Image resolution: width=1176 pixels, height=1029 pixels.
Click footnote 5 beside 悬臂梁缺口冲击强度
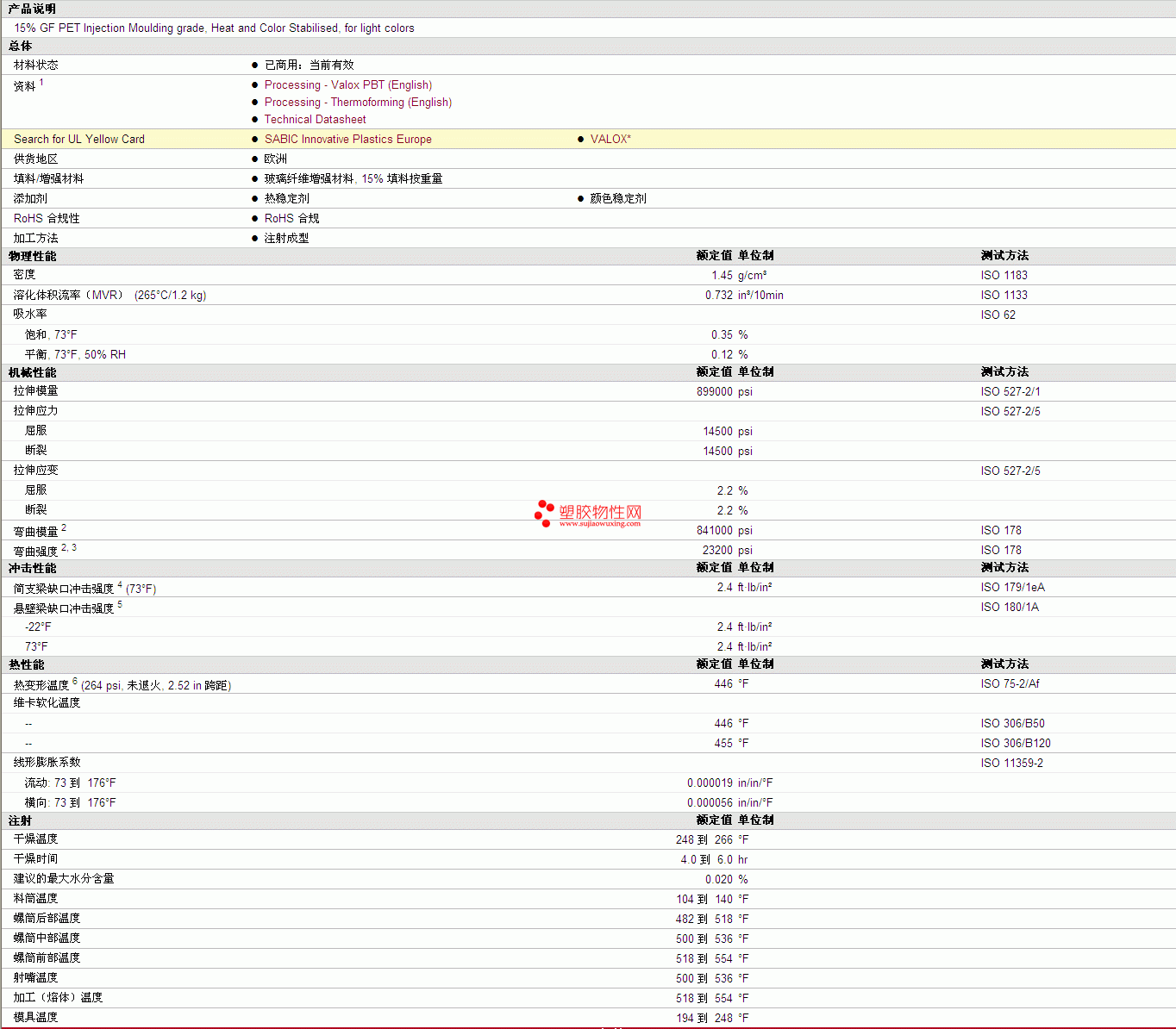click(120, 605)
